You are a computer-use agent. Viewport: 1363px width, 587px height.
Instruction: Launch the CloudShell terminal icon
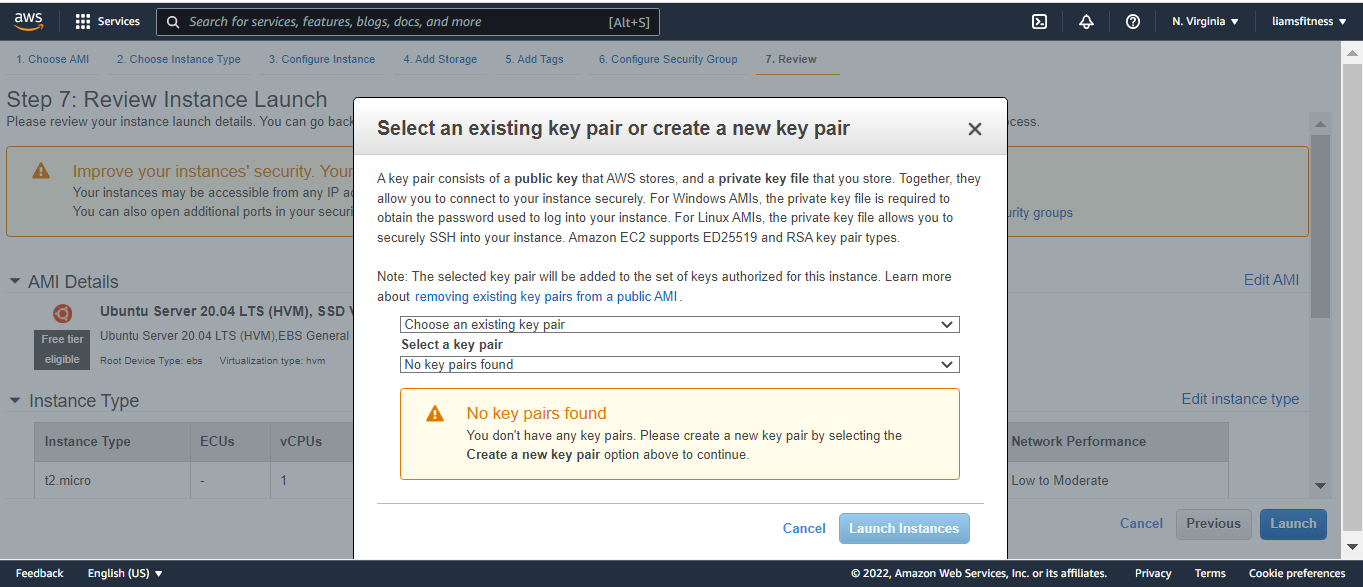(x=1039, y=21)
